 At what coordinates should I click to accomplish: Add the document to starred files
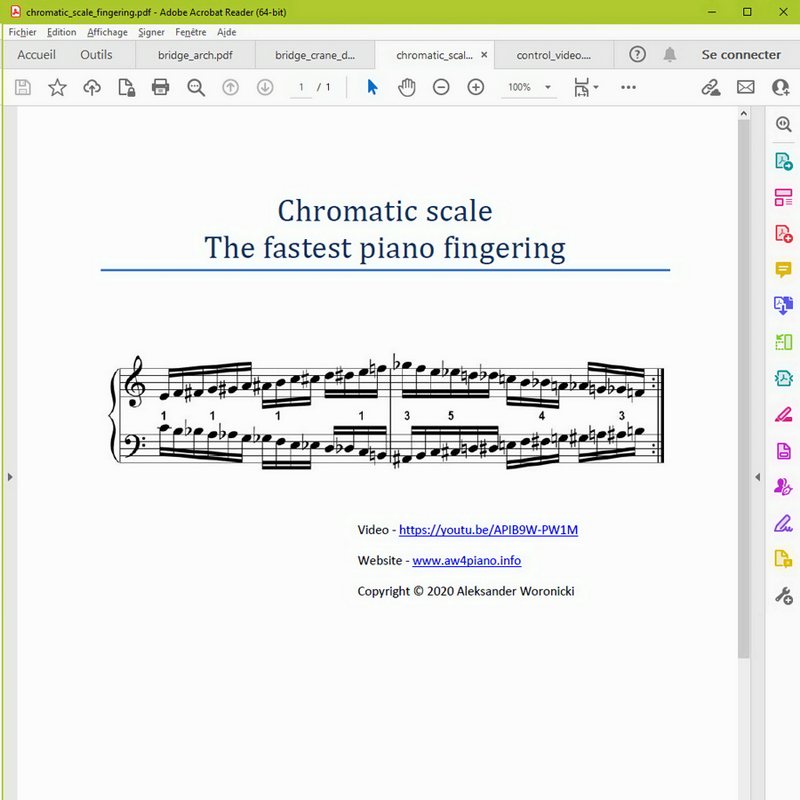tap(57, 88)
